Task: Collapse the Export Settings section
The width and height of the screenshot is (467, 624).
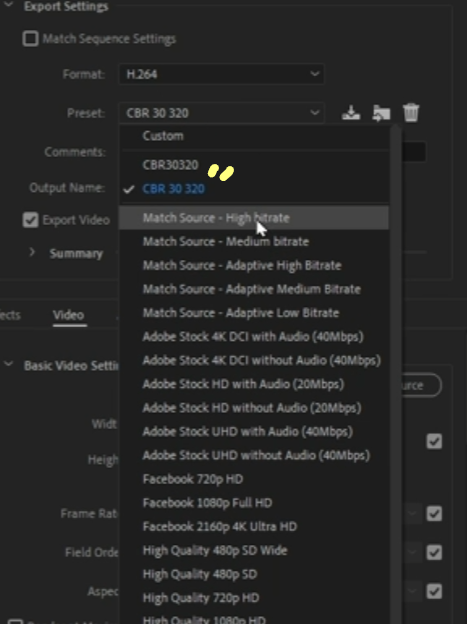Action: [8, 5]
